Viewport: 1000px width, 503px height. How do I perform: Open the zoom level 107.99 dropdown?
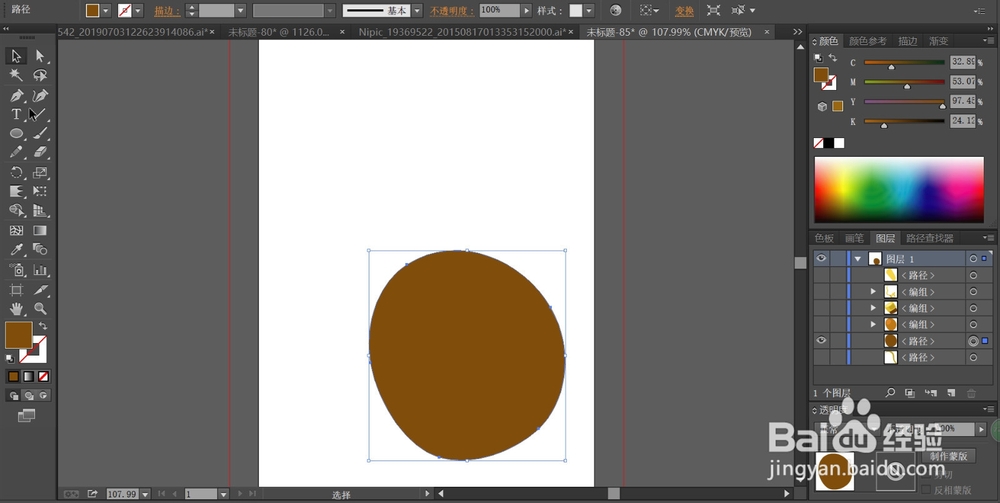(145, 494)
